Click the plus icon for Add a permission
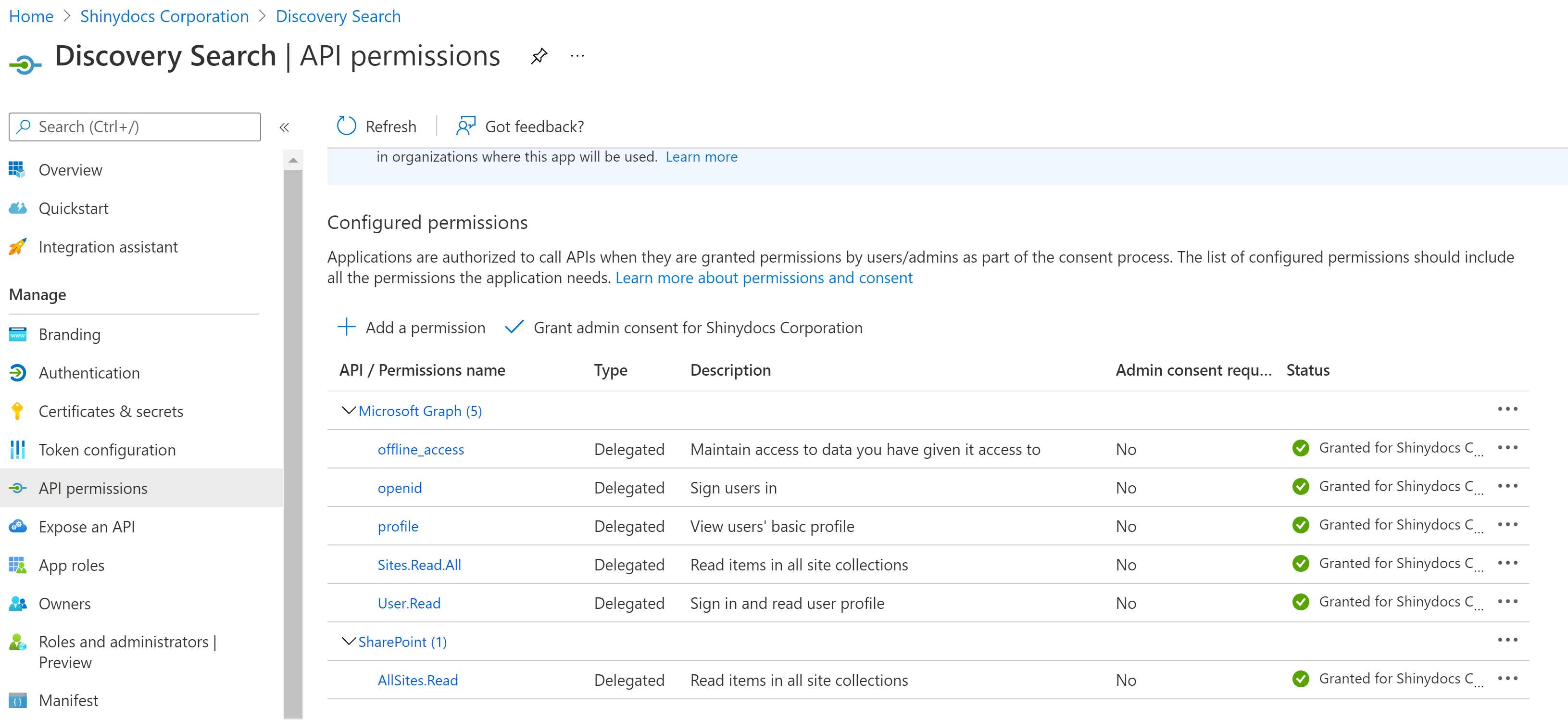The image size is (1568, 720). [346, 327]
